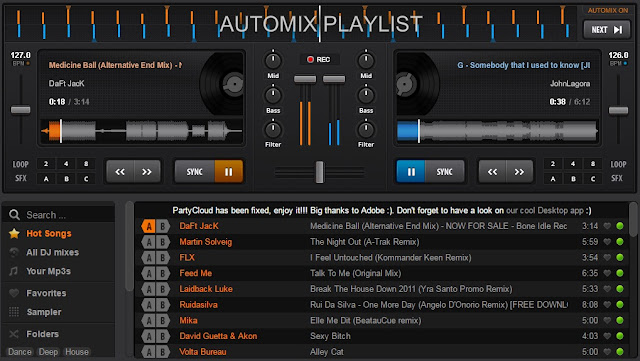Click the playlist vertical scrollbar
This screenshot has width=640, height=361.
pyautogui.click(x=633, y=220)
